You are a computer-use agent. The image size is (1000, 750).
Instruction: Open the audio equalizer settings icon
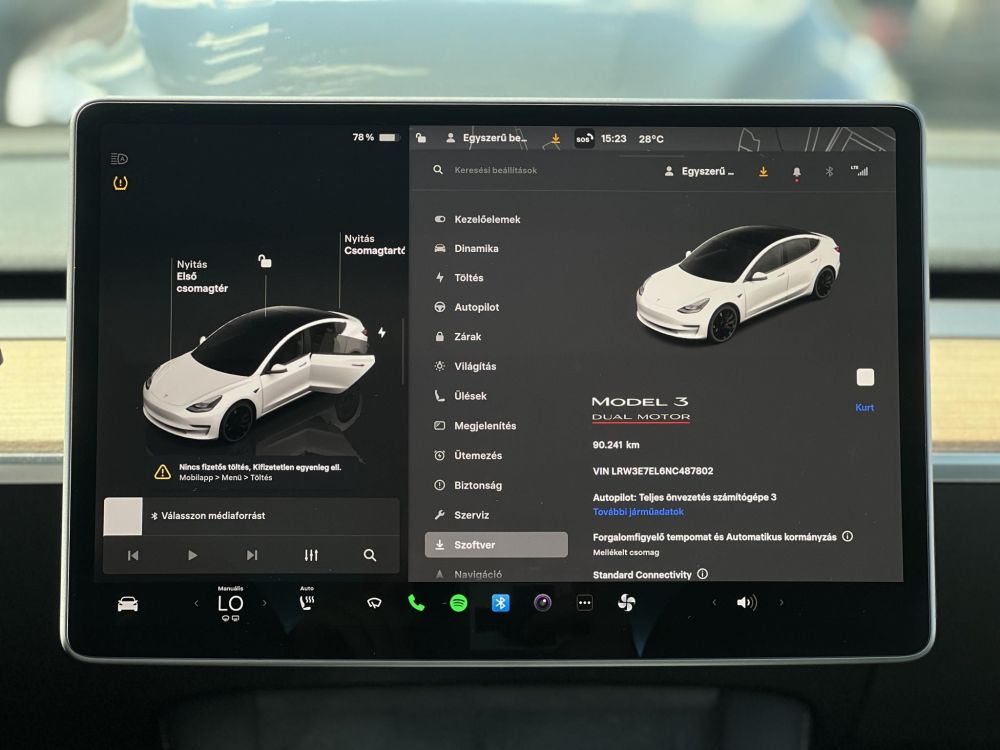coord(311,555)
